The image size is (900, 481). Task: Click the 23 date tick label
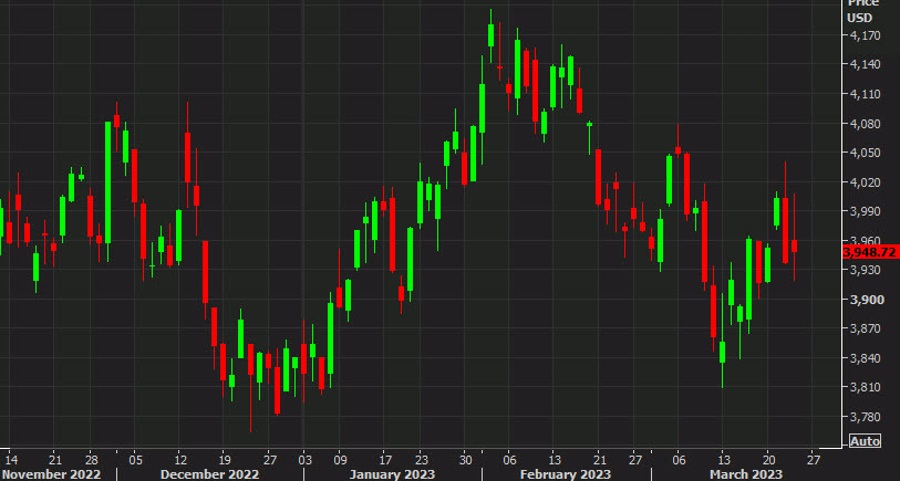[421, 460]
